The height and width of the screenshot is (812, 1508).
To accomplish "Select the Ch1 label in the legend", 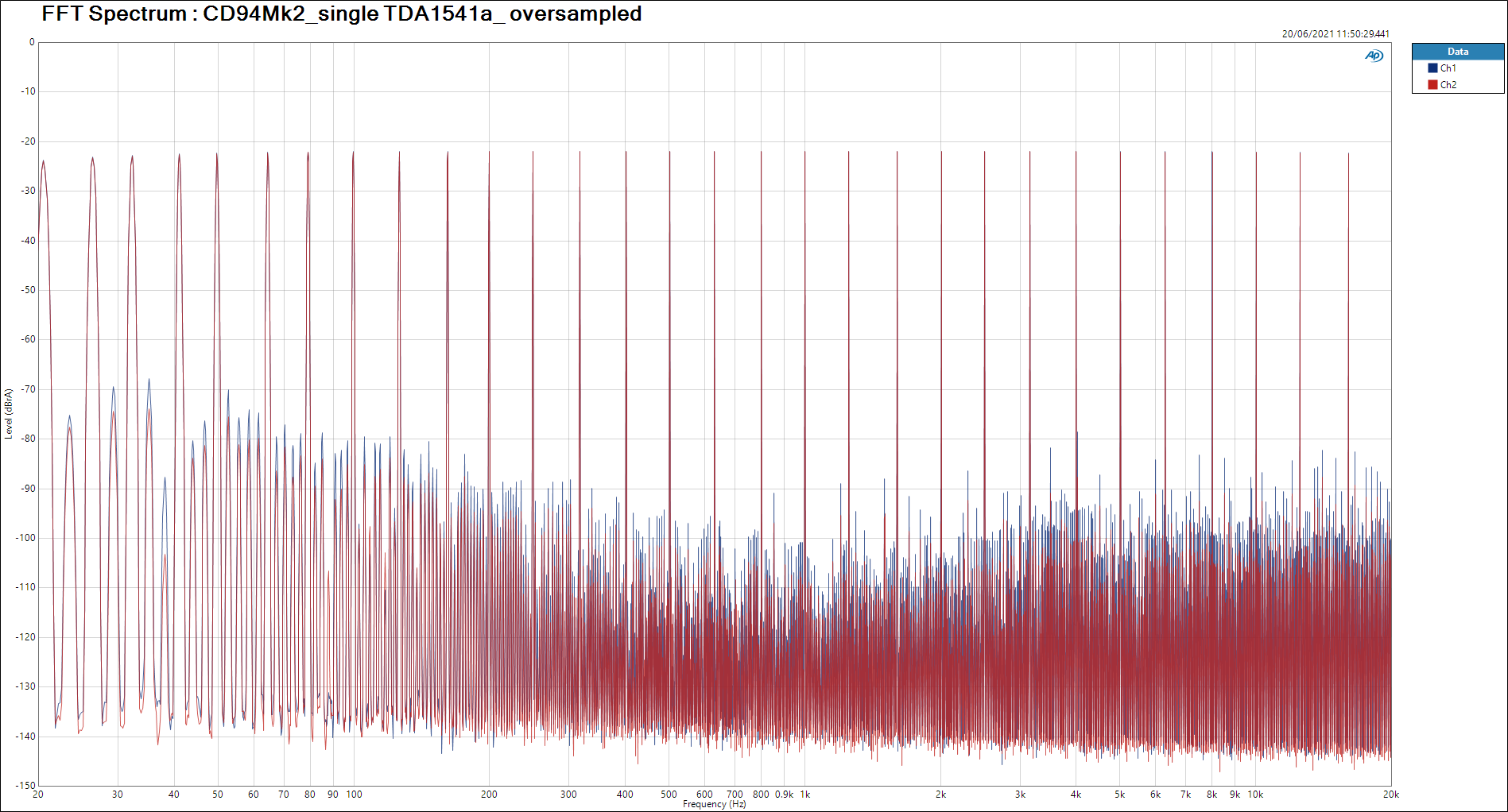I will point(1448,68).
